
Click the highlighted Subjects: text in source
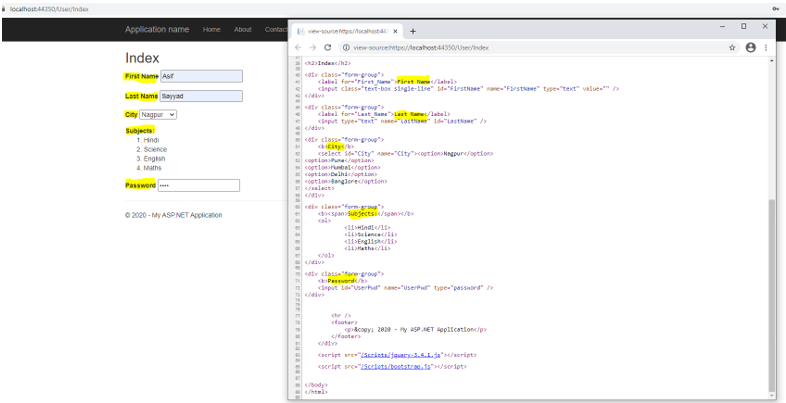[x=362, y=214]
